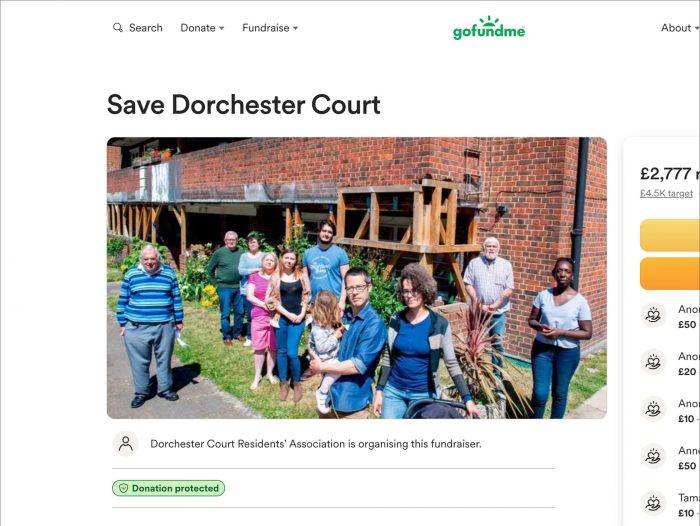Viewport: 700px width, 526px height.
Task: Click the Search menu text
Action: [146, 28]
